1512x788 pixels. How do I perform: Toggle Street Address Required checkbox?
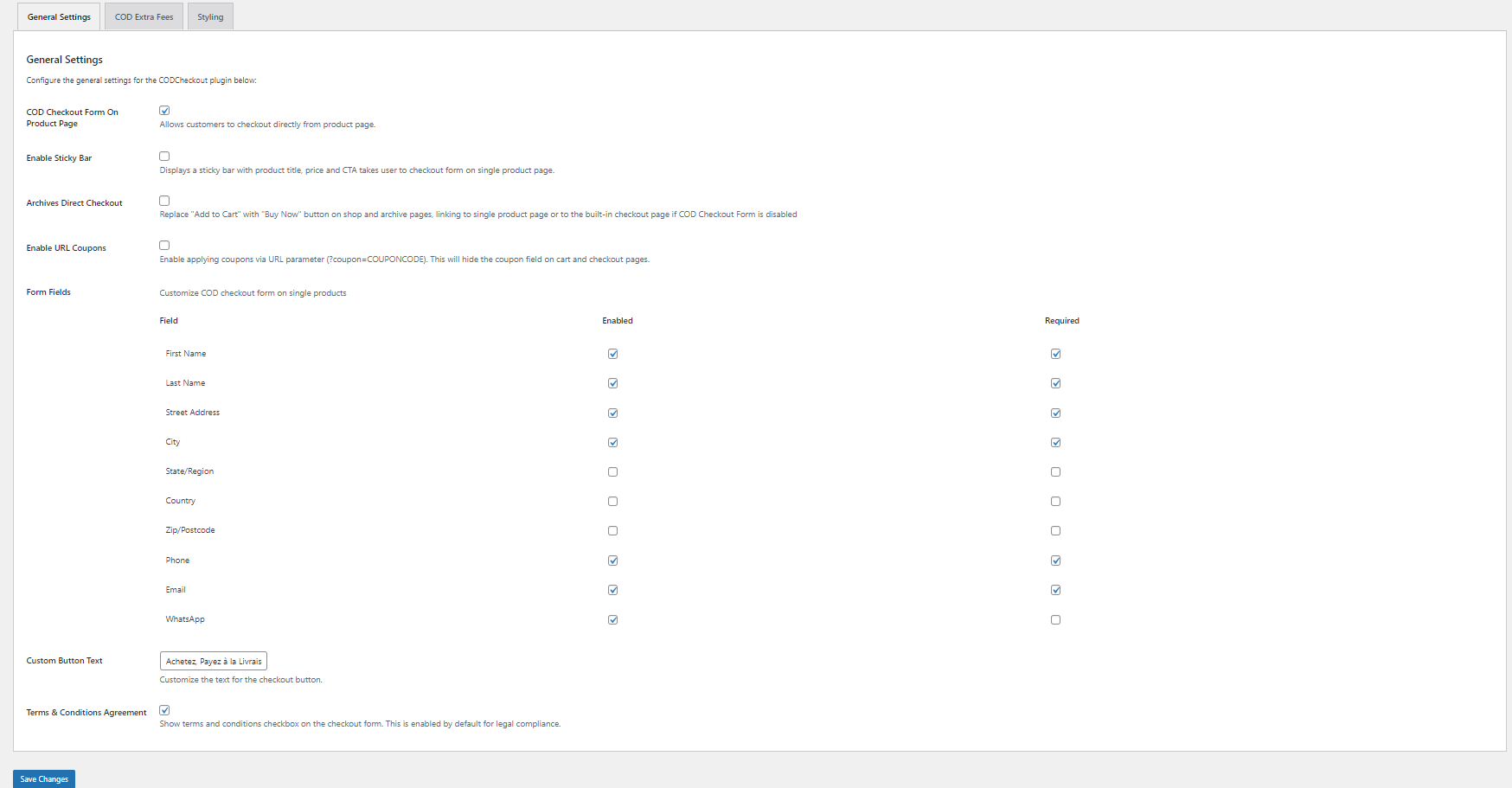tap(1056, 413)
